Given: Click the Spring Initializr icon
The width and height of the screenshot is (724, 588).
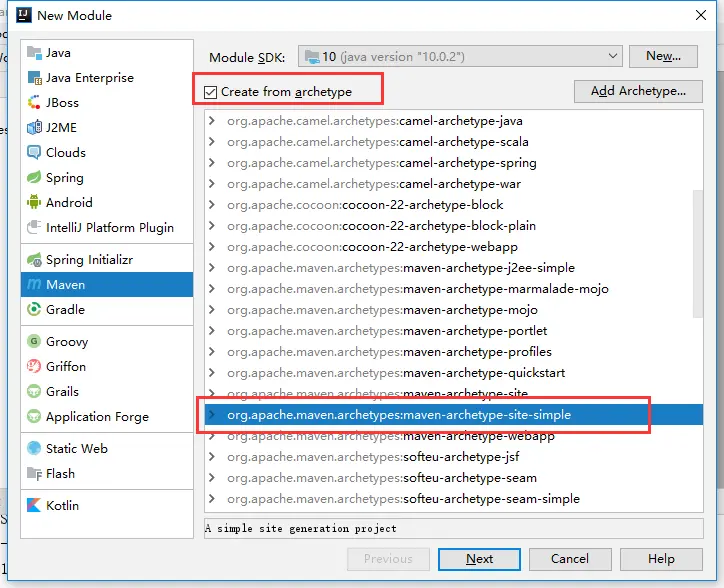Looking at the screenshot, I should tap(34, 260).
